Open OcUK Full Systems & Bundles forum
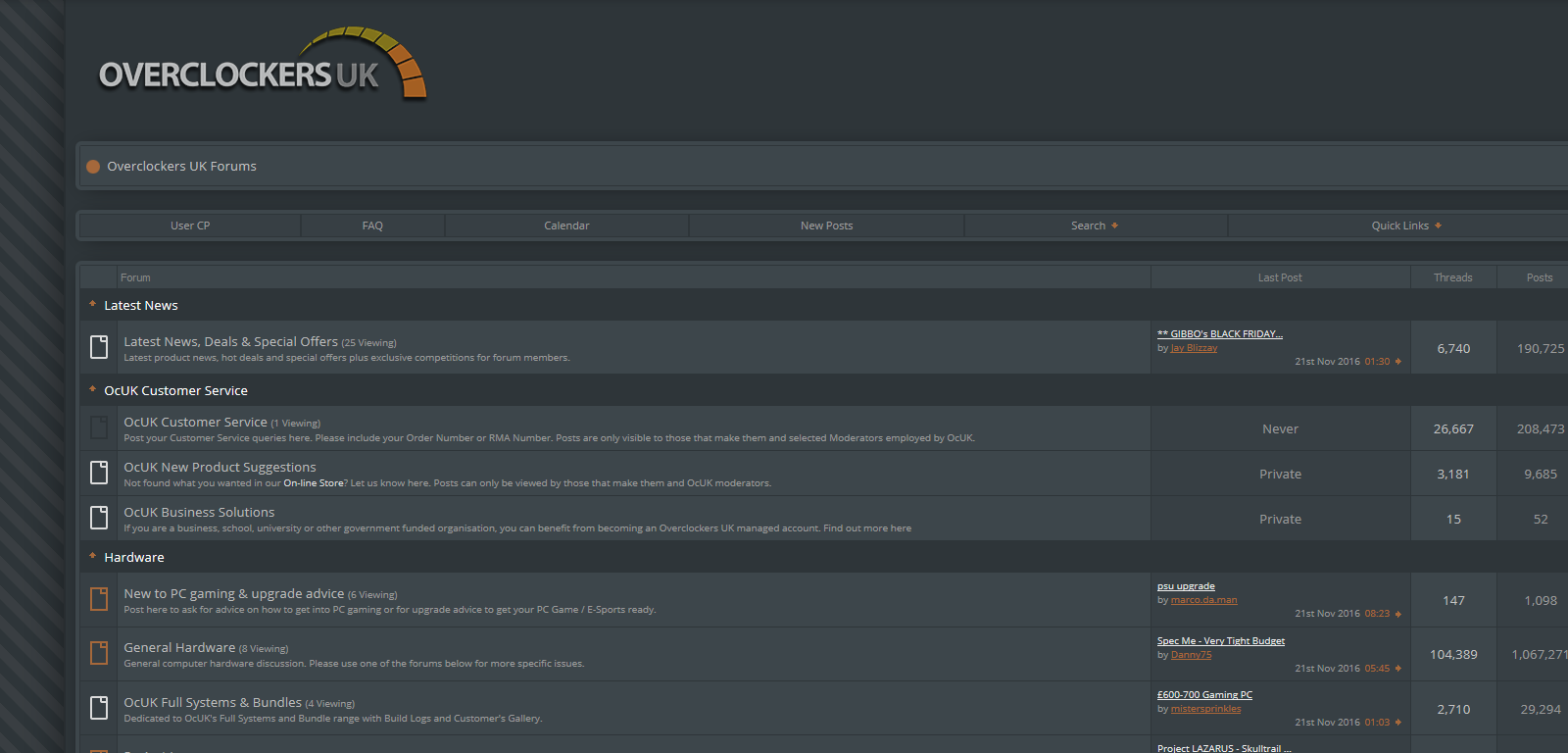 pyautogui.click(x=213, y=703)
